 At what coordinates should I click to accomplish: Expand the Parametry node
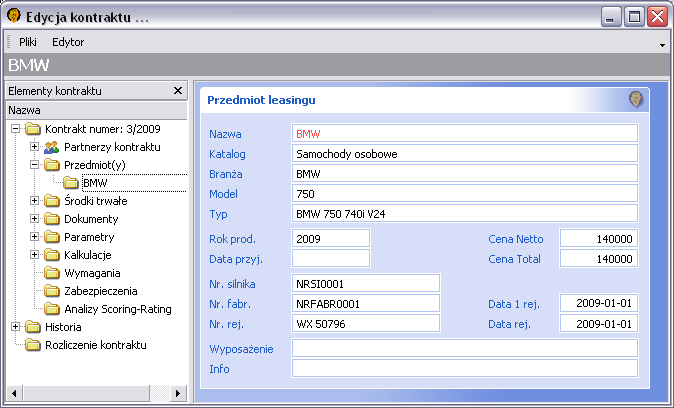coord(34,237)
